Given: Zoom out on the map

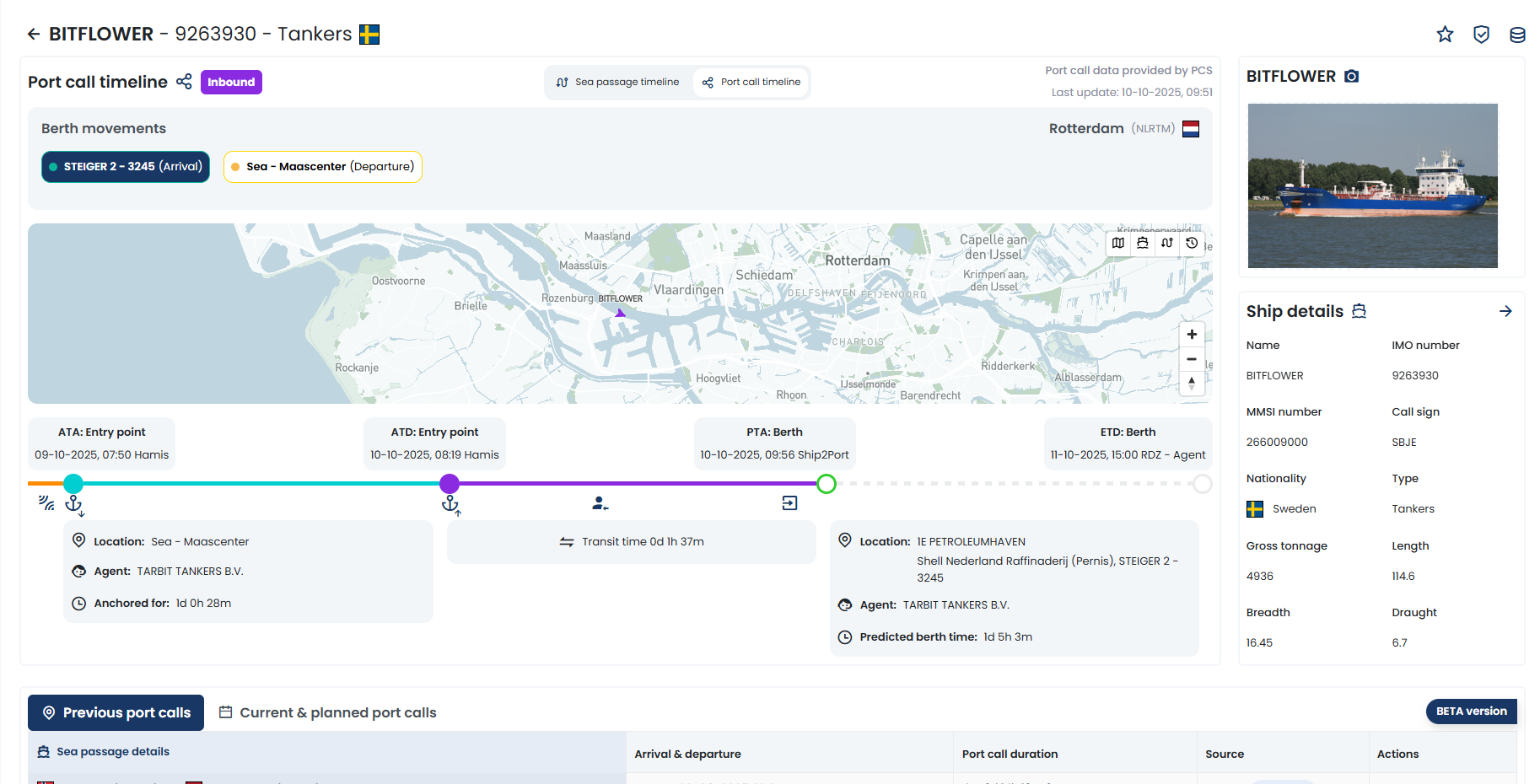Looking at the screenshot, I should point(1192,359).
